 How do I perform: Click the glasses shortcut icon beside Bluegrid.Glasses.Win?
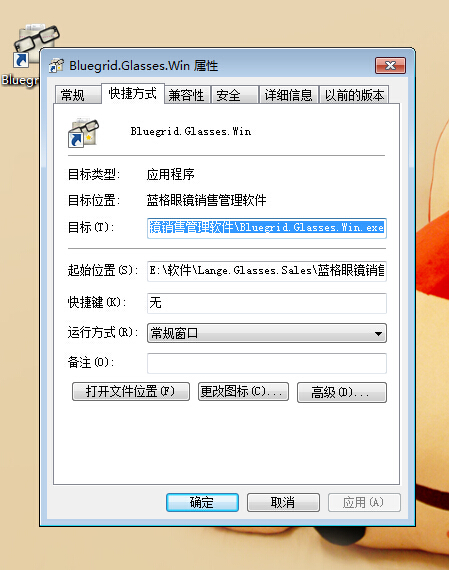coord(83,132)
